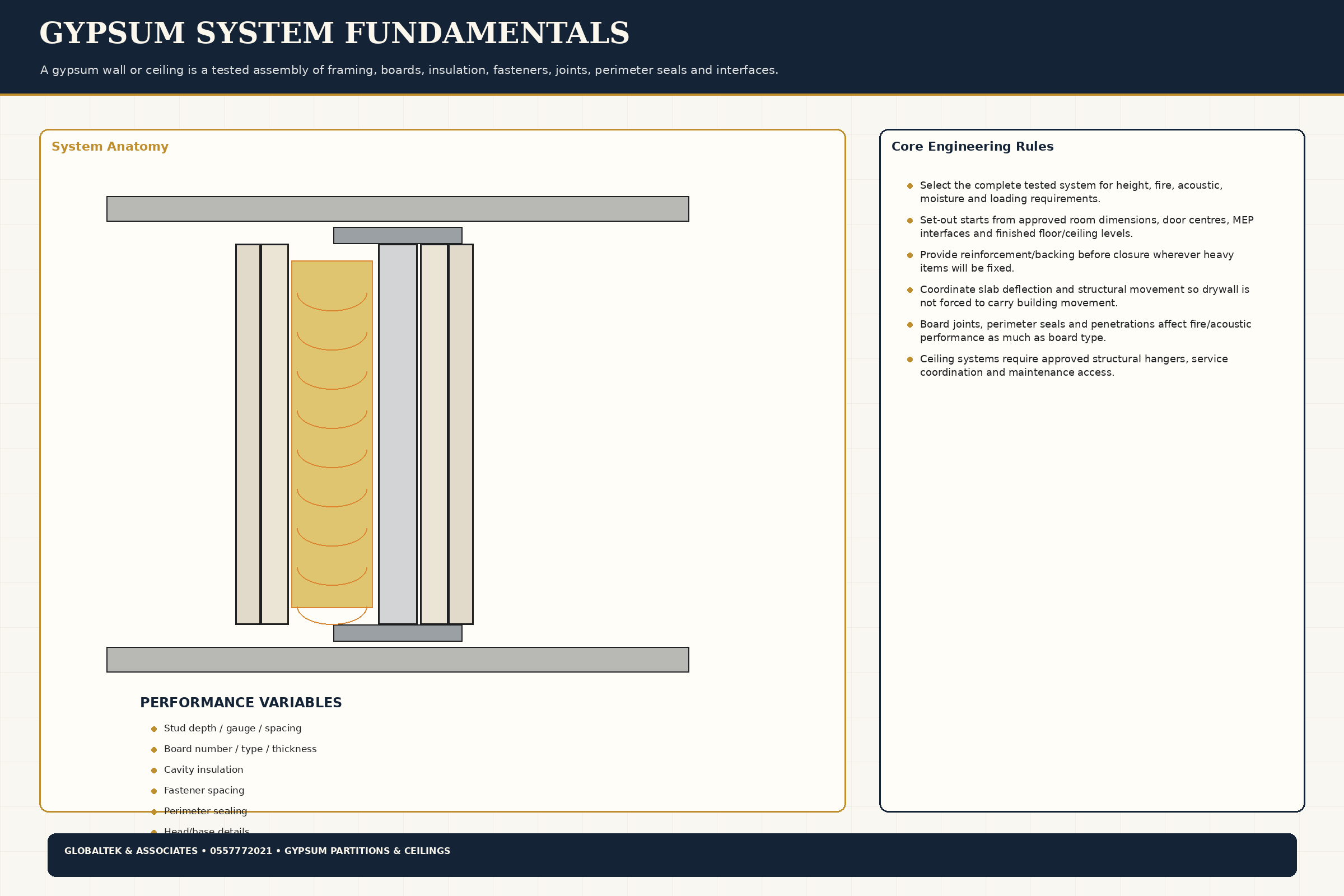The height and width of the screenshot is (896, 1344).
Task: Select the 'Cavity insulation' list item
Action: tap(203, 769)
